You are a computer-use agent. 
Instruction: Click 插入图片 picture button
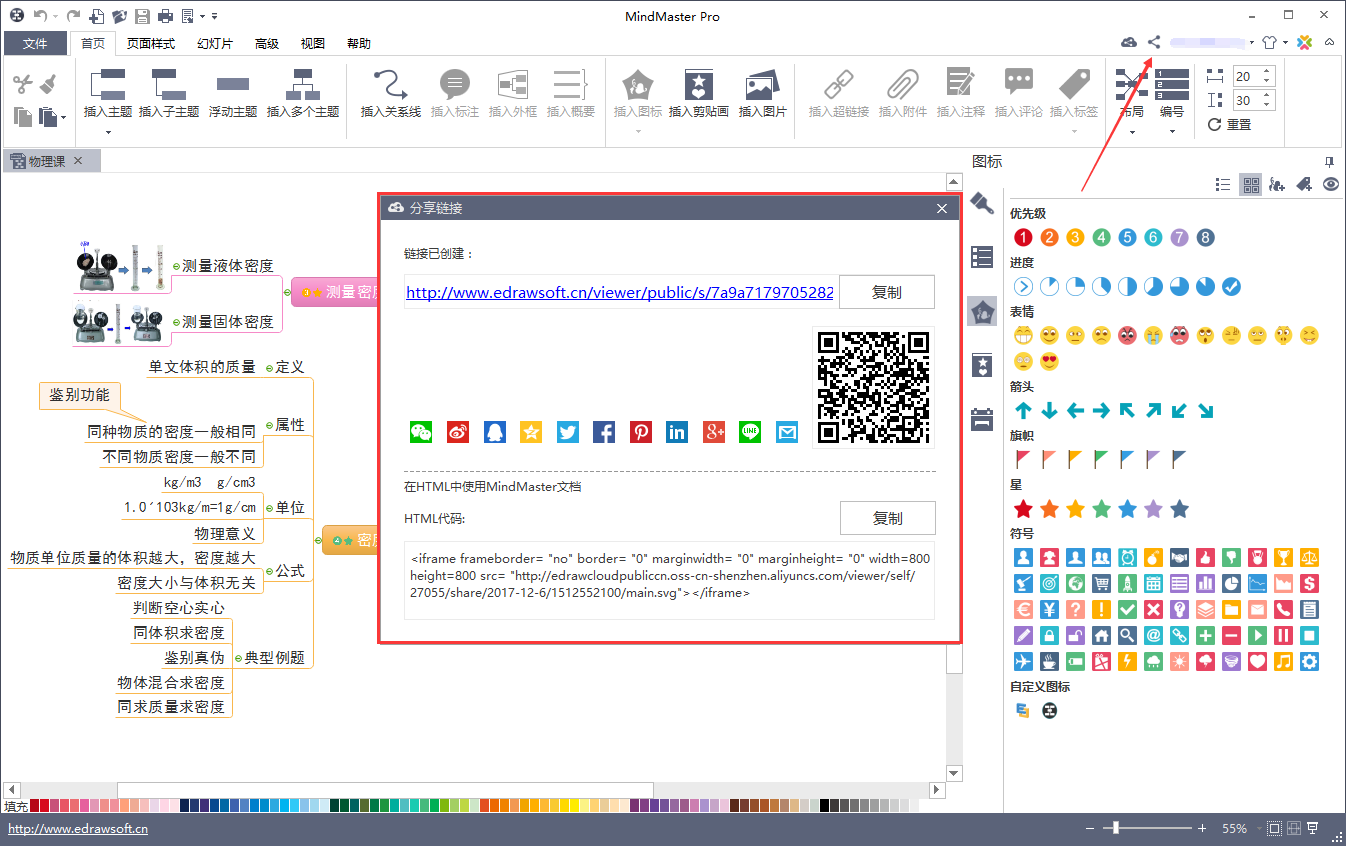pos(762,95)
